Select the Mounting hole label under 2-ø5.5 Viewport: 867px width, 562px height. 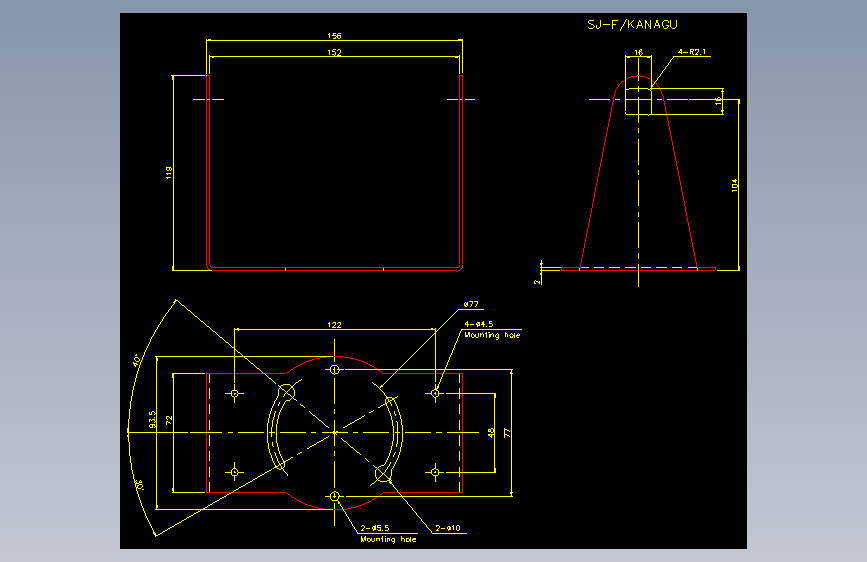tap(388, 539)
